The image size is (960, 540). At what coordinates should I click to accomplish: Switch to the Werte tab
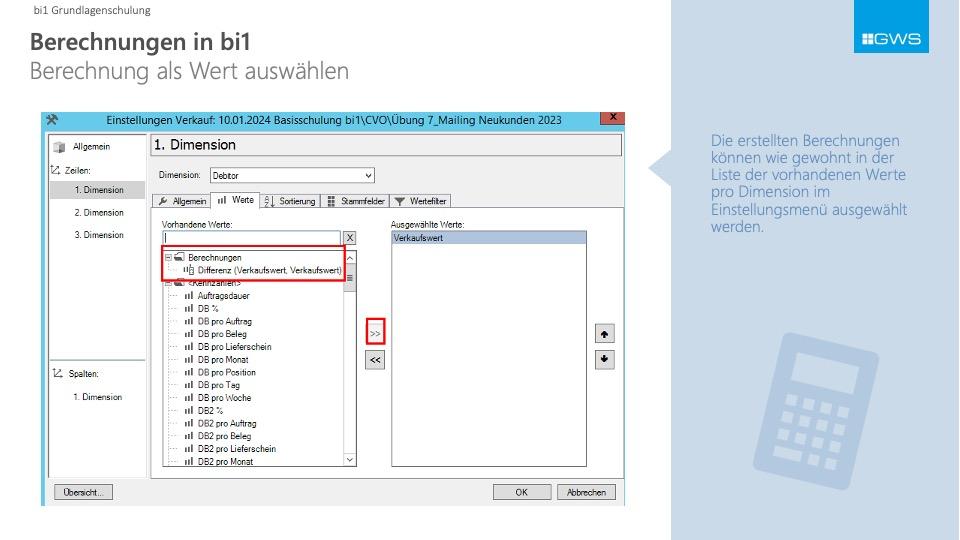(x=236, y=200)
